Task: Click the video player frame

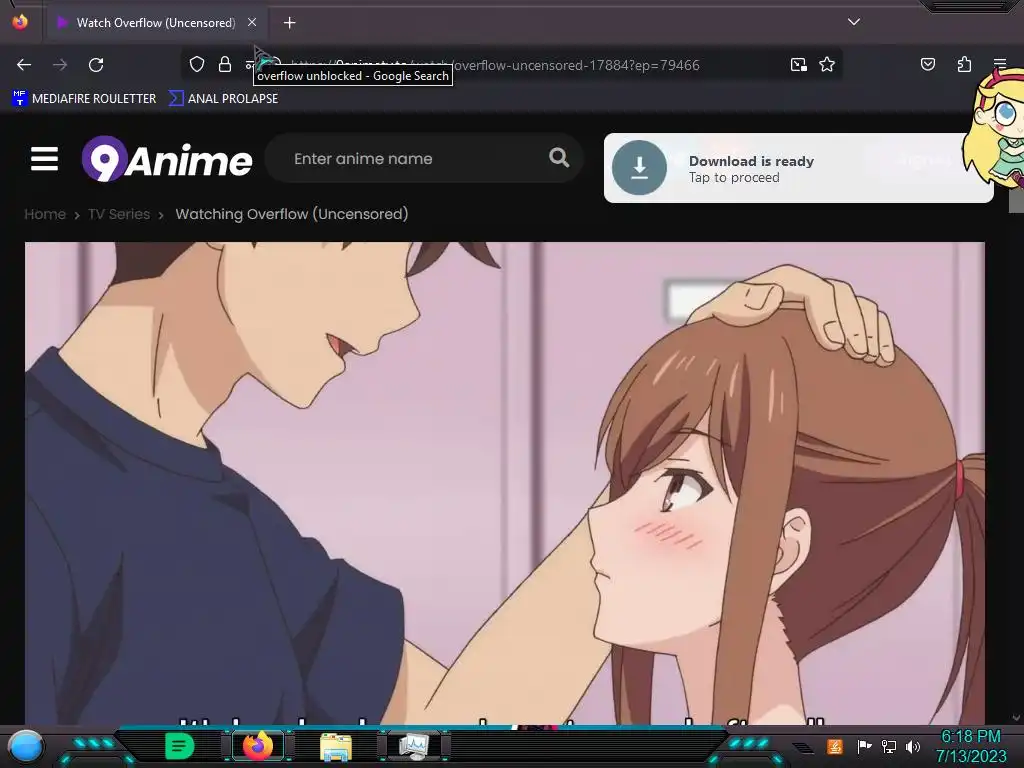Action: (x=505, y=483)
